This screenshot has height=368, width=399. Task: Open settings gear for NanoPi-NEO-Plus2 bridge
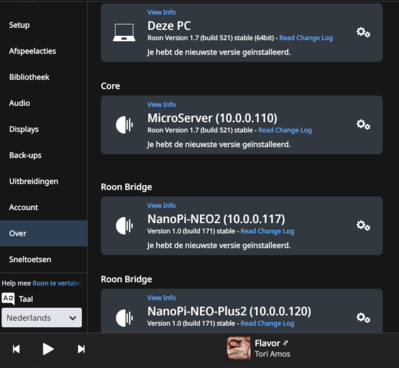click(x=363, y=318)
